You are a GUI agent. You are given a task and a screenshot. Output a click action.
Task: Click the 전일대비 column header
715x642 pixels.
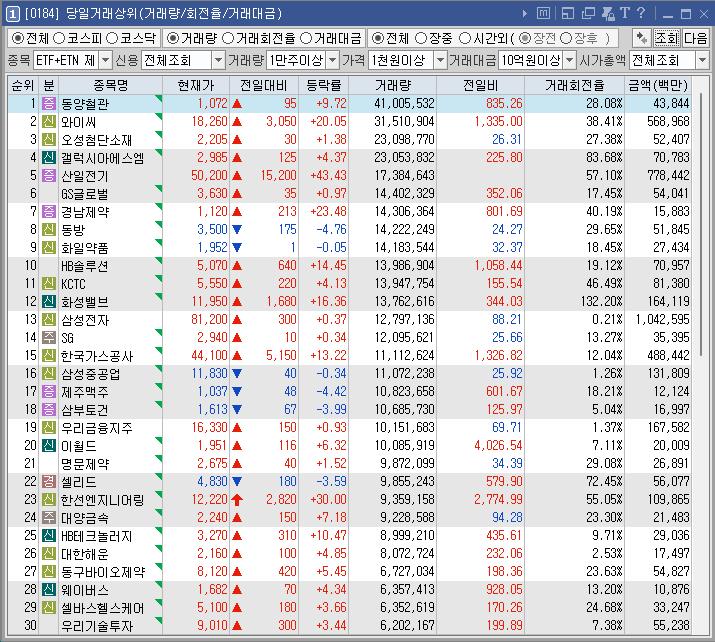(x=264, y=85)
